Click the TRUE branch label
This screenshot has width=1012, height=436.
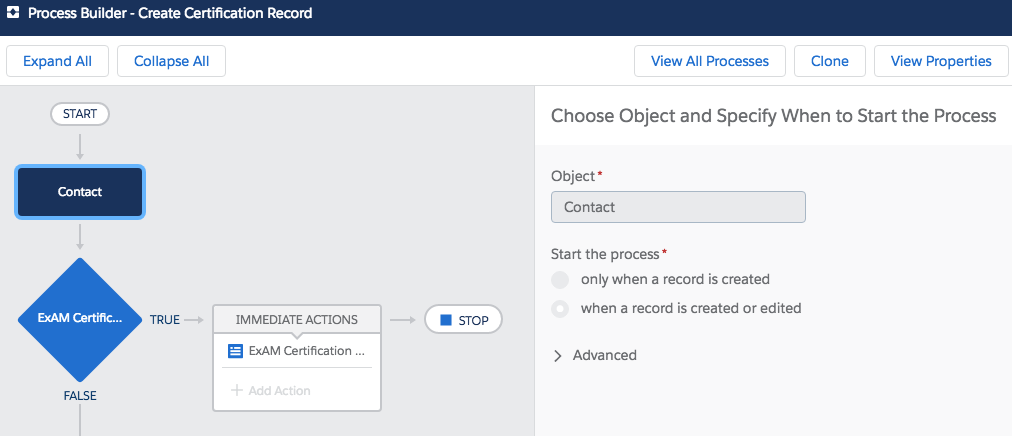tap(165, 320)
